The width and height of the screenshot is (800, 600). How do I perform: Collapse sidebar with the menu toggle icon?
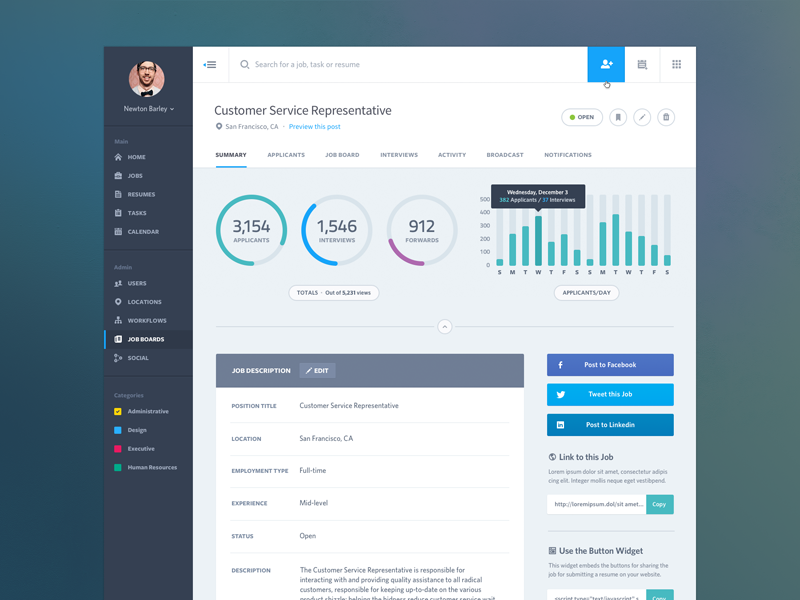210,65
